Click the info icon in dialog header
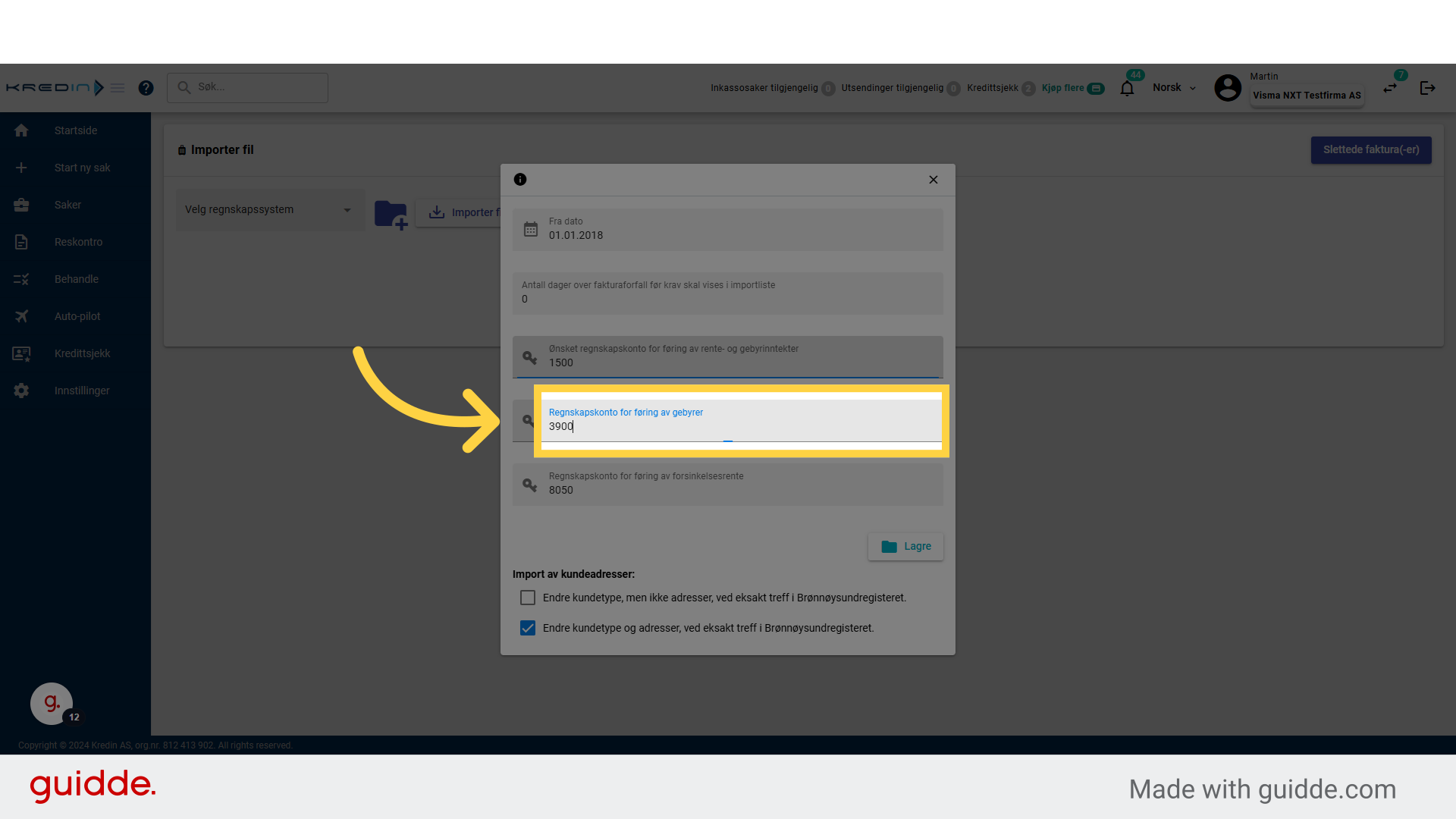Viewport: 1456px width, 819px height. point(520,180)
